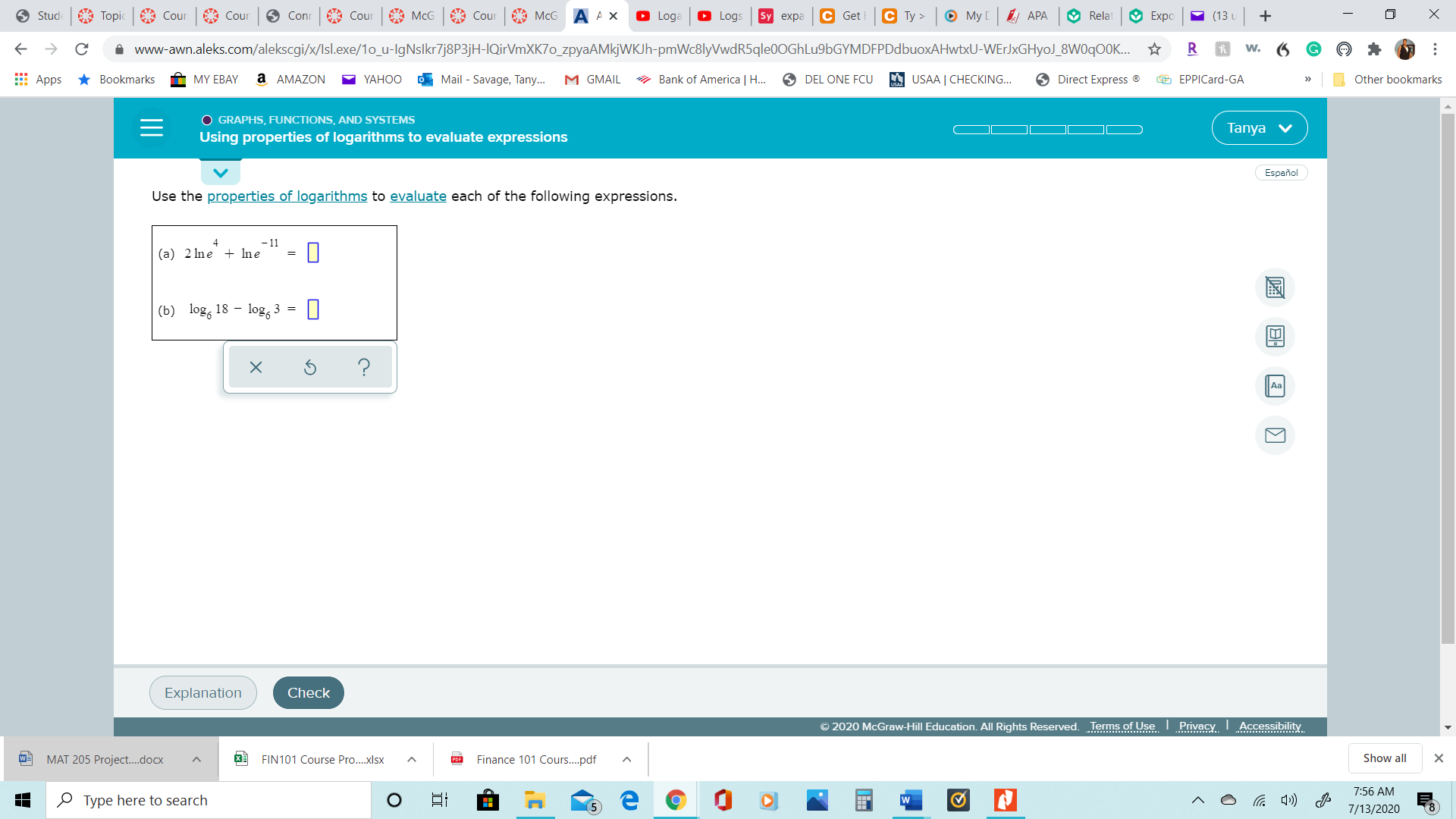Expand the question chevron below header

pyautogui.click(x=221, y=173)
